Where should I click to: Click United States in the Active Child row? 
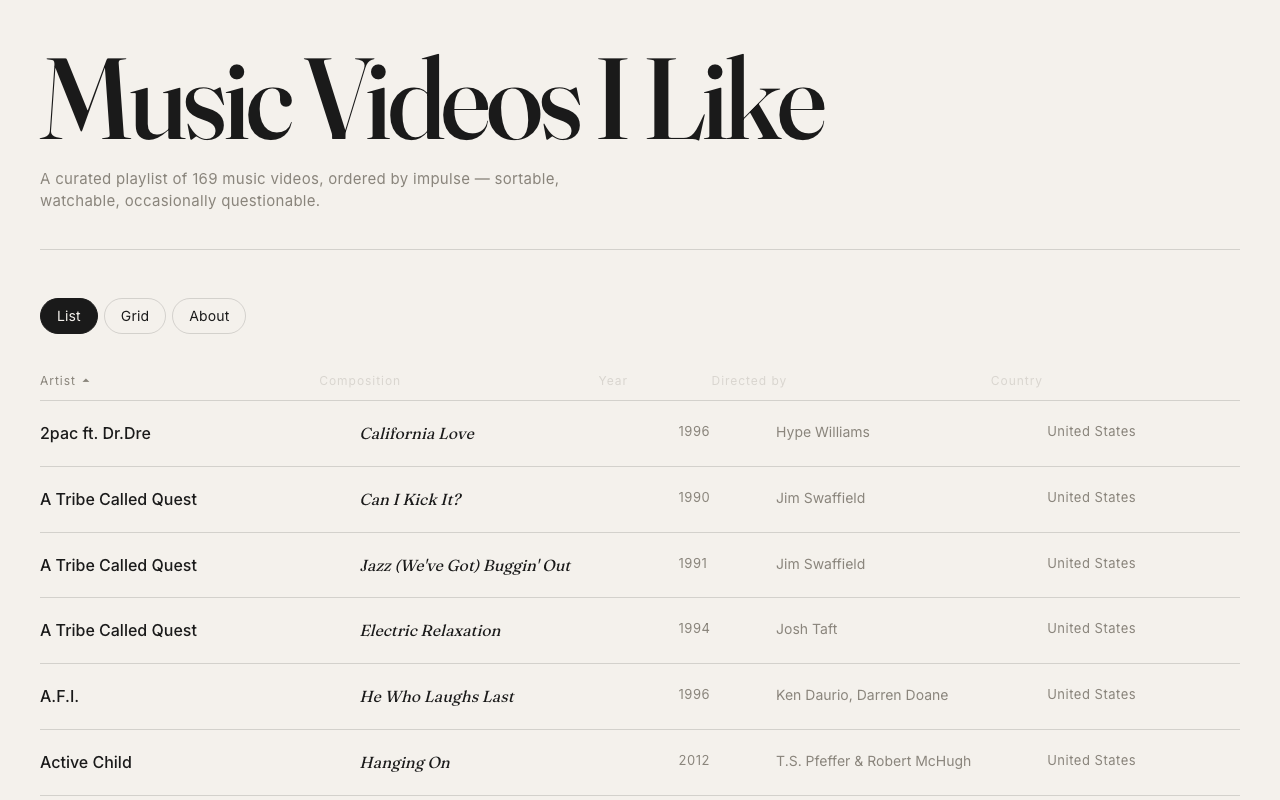[x=1091, y=760]
